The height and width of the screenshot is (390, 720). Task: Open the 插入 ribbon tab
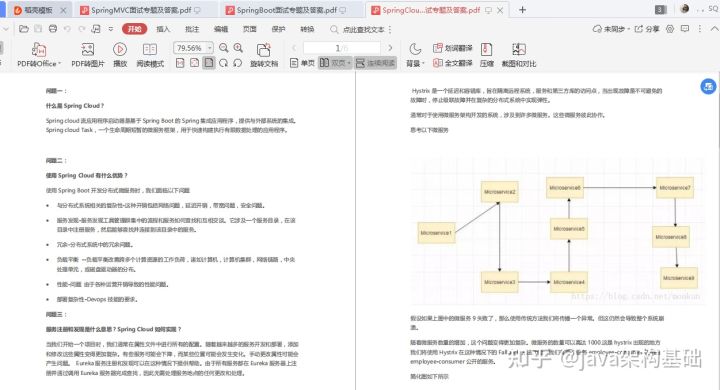pyautogui.click(x=163, y=29)
